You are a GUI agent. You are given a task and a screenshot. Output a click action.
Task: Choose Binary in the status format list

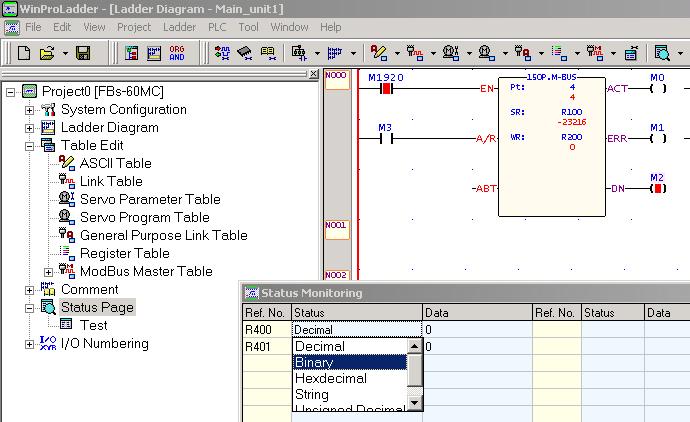(x=350, y=362)
